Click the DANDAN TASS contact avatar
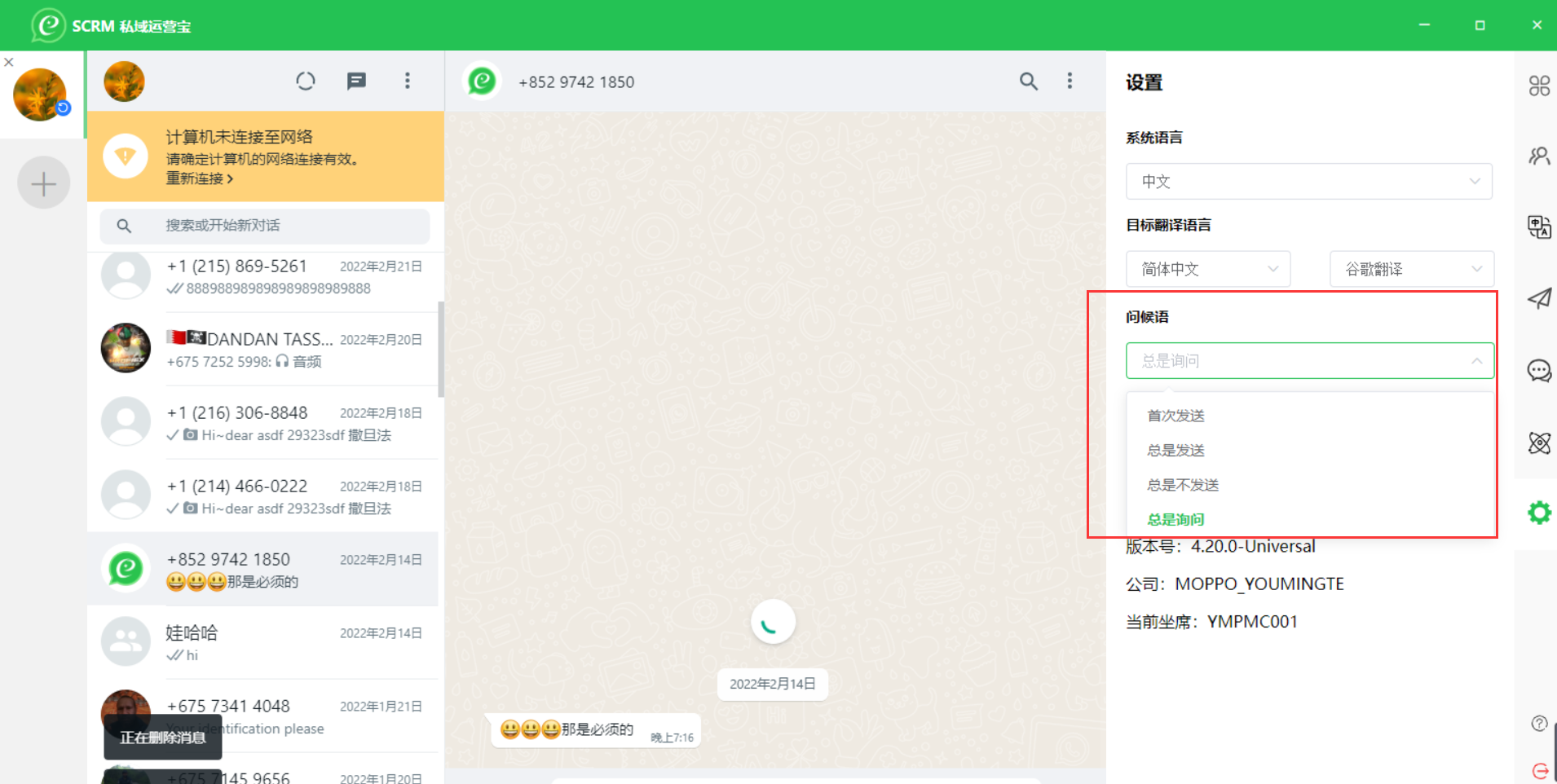1557x784 pixels. [x=126, y=348]
